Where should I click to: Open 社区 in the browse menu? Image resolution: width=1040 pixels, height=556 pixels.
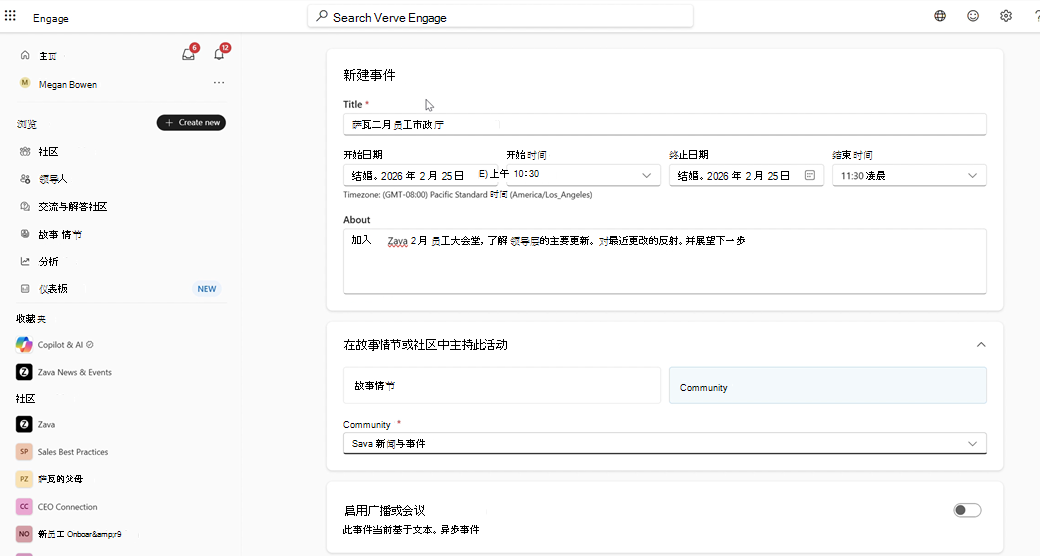point(48,151)
